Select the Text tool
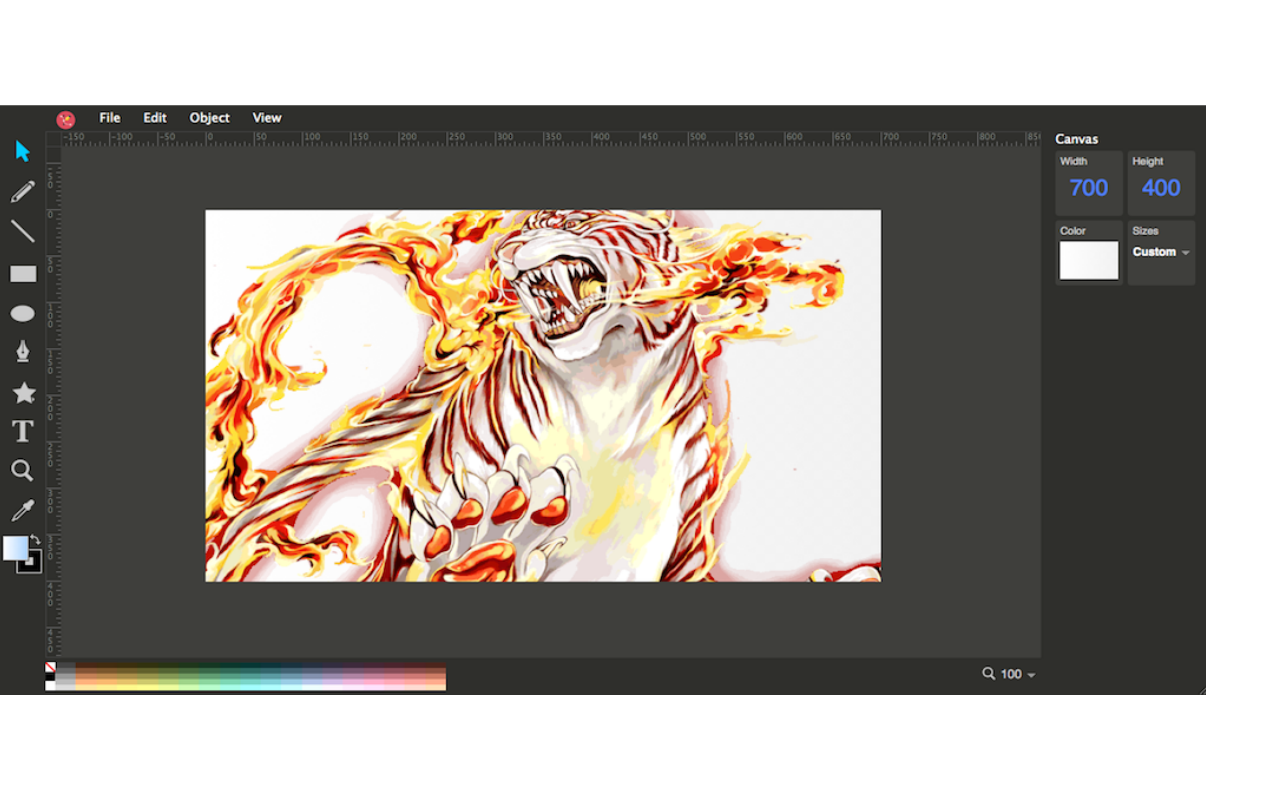The width and height of the screenshot is (1280, 800). pyautogui.click(x=23, y=431)
